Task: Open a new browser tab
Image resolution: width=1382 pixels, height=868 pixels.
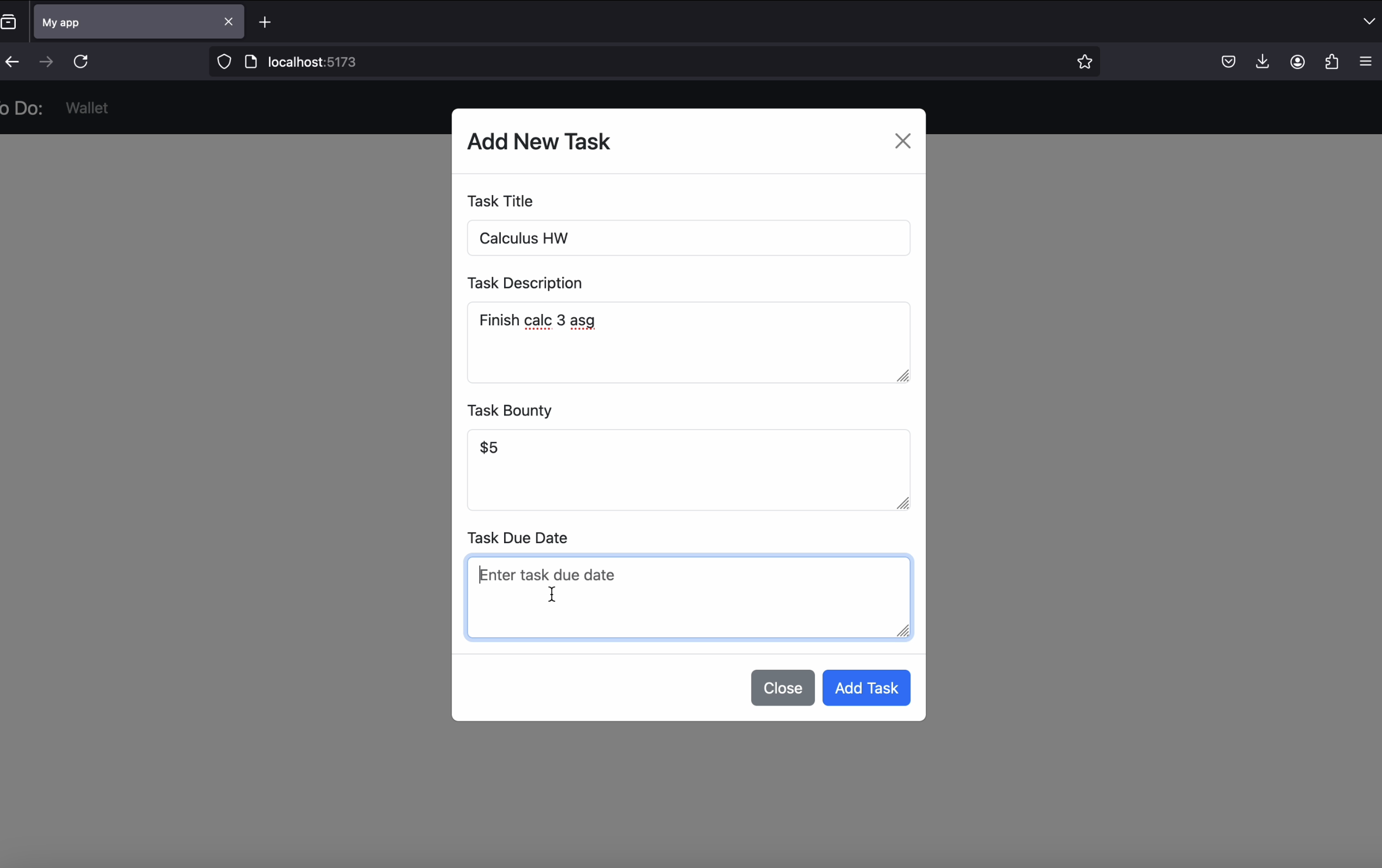Action: click(265, 22)
